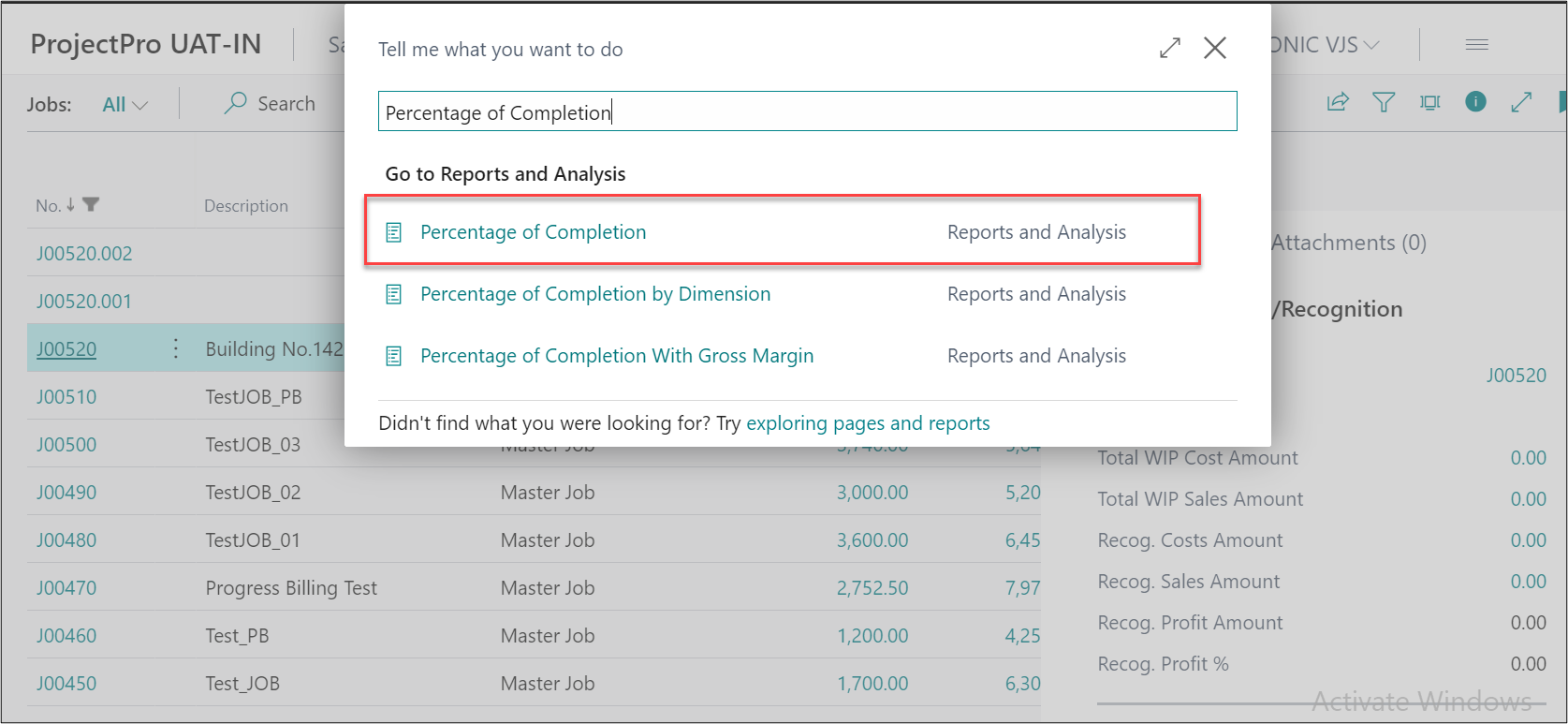Open job J00490 from the list
Image resolution: width=1568 pixels, height=724 pixels.
coord(66,493)
